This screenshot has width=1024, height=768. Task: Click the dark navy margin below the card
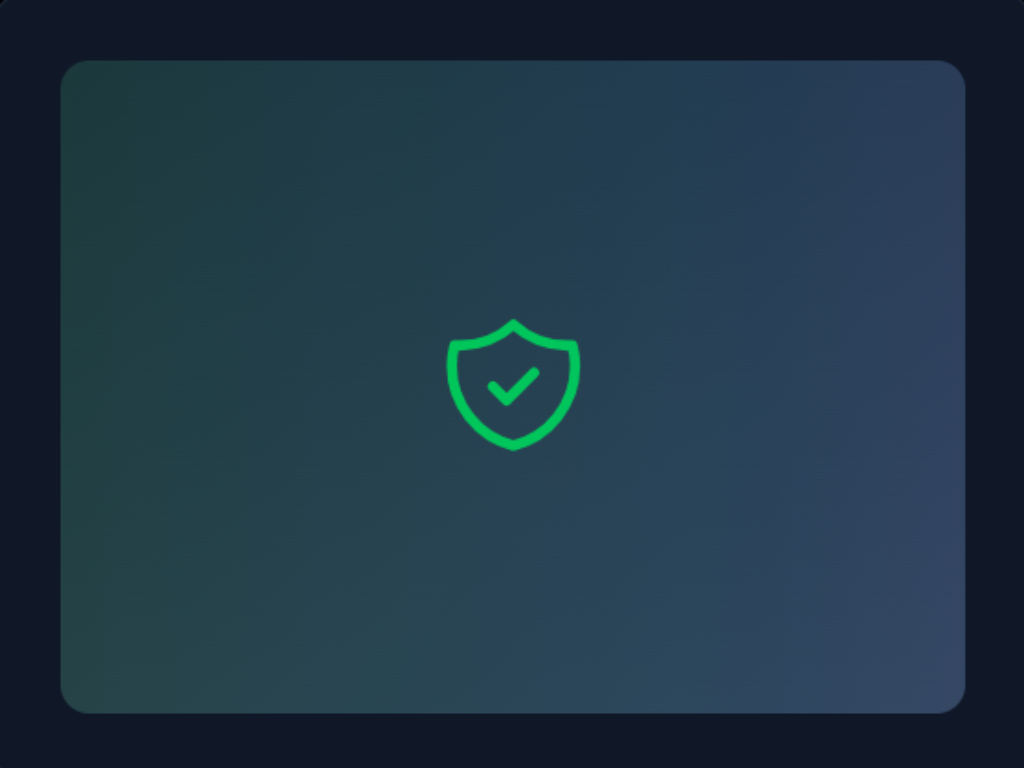tap(512, 741)
